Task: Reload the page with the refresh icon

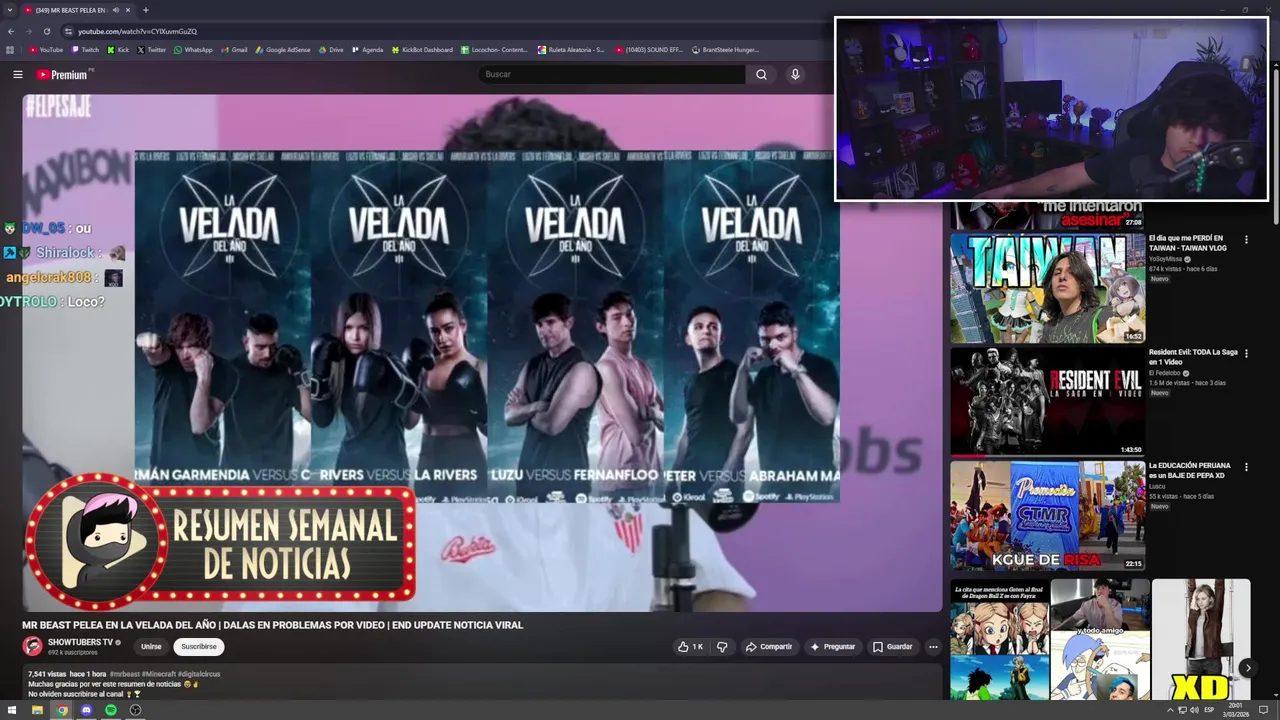Action: [46, 31]
